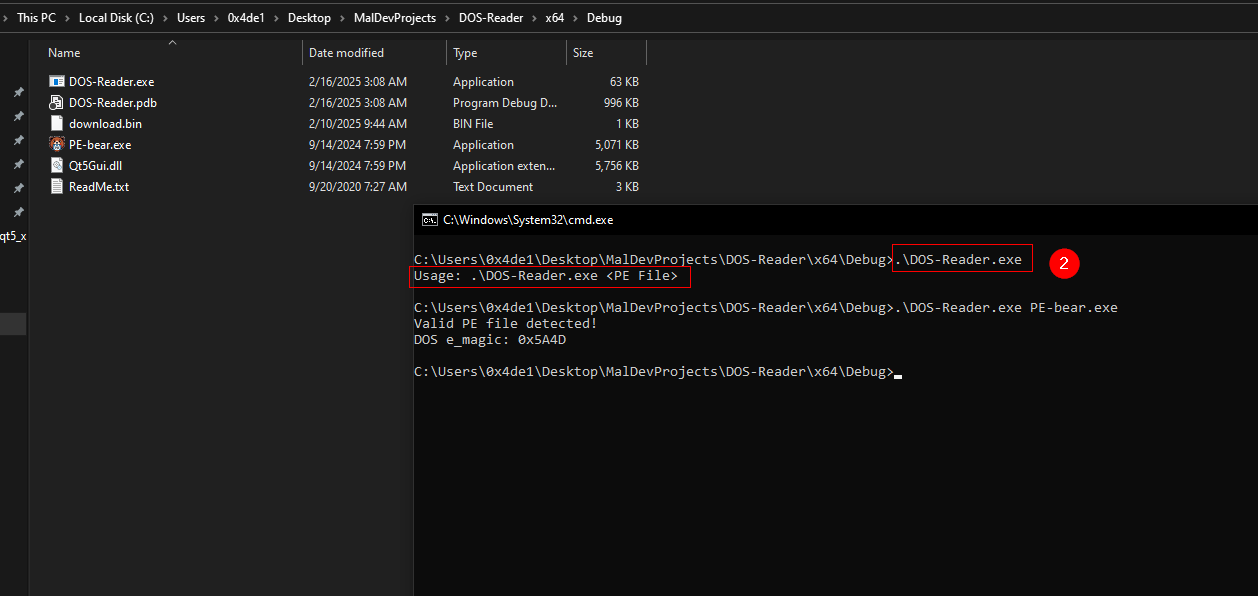Click the qt5_x item in navigation pane

[13, 237]
